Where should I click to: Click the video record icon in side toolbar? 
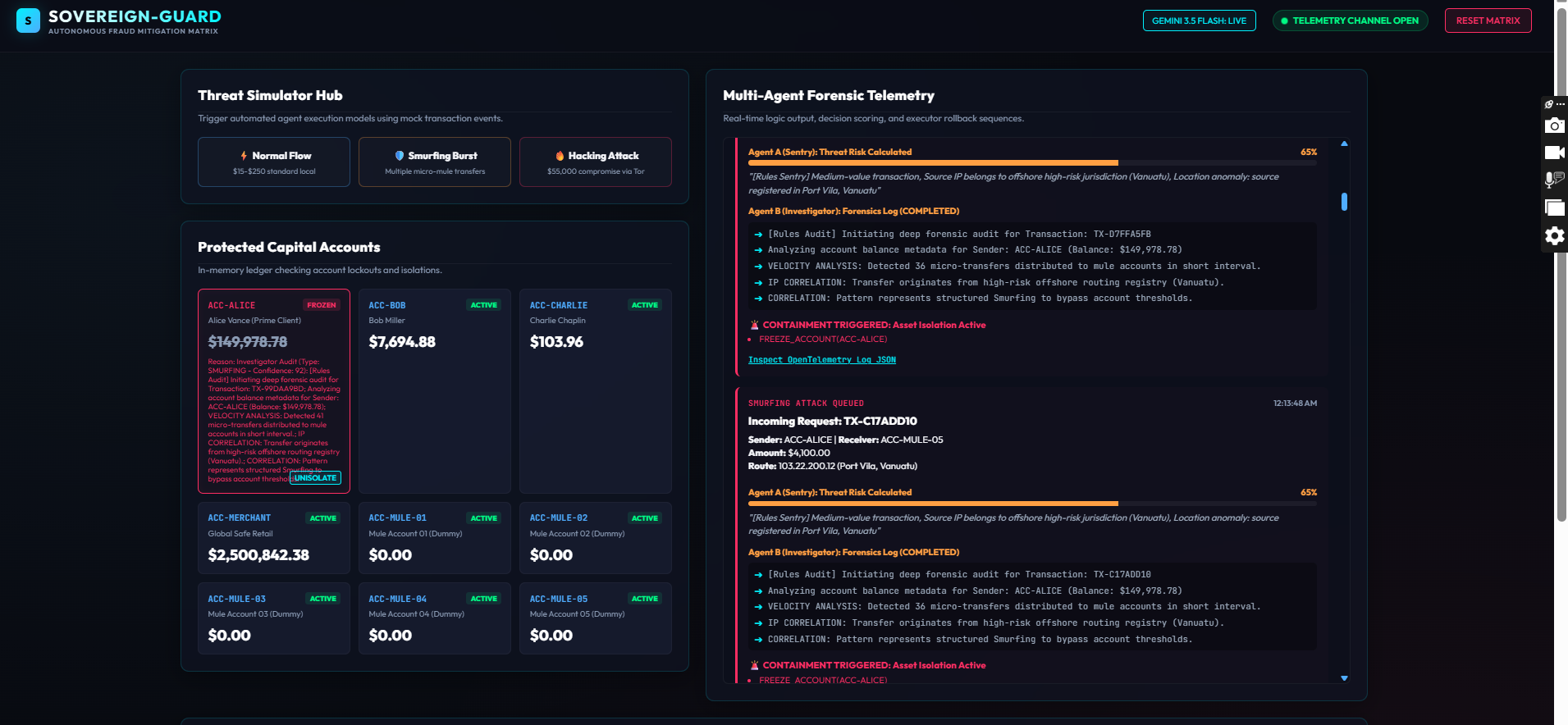point(1554,153)
